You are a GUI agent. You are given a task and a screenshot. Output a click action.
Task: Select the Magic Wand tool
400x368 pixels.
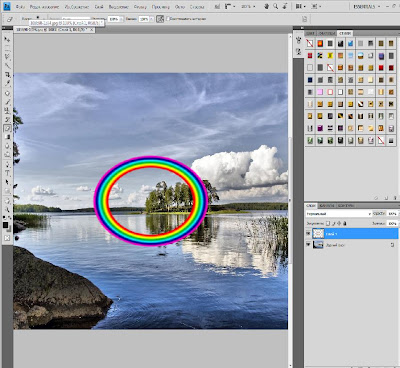tap(7, 66)
